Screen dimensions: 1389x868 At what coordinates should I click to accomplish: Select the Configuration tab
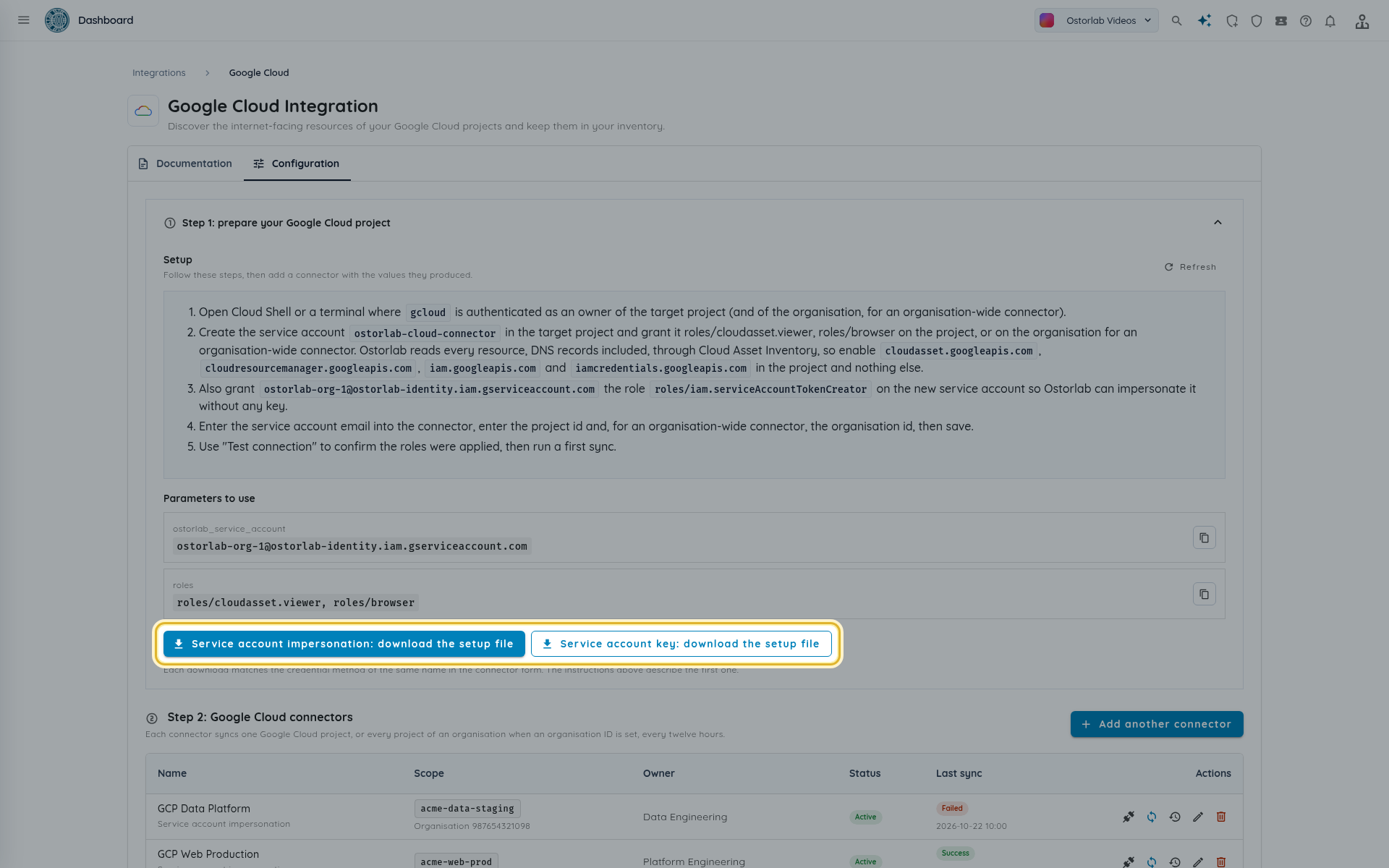pos(297,163)
